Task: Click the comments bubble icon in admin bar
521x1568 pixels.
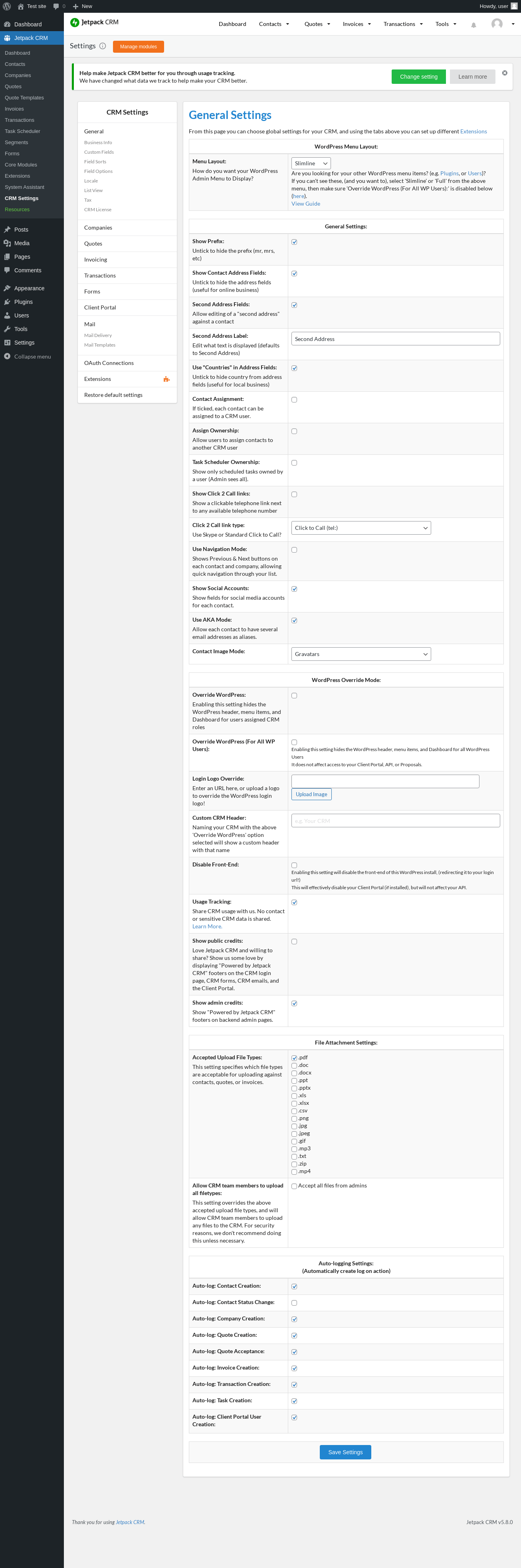Action: (56, 6)
